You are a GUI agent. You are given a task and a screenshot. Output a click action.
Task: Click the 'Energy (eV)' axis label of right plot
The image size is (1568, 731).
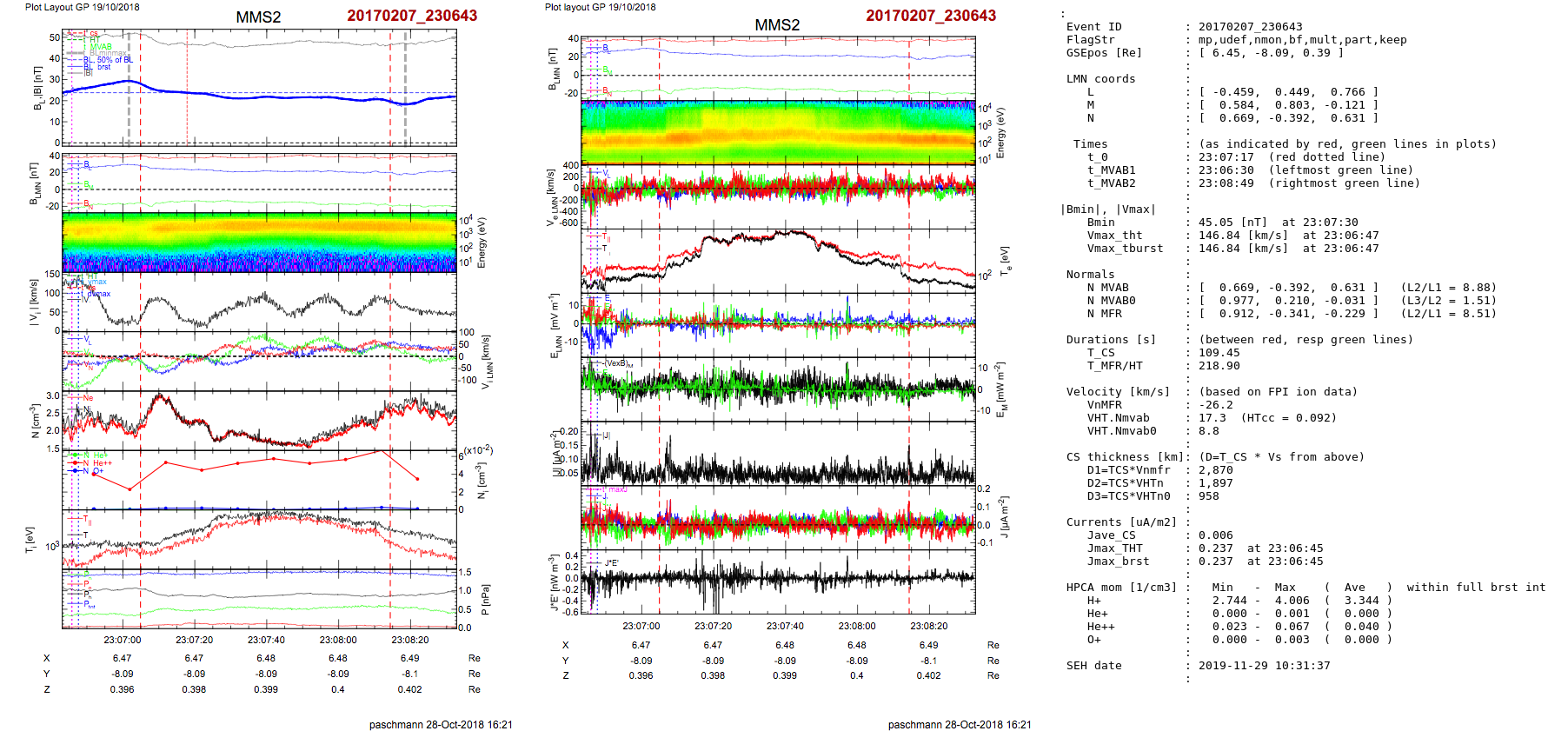pos(1000,133)
